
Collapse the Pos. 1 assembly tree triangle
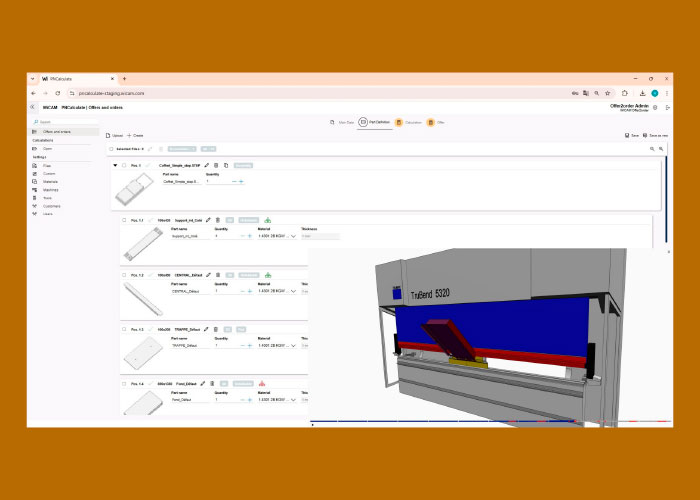115,165
